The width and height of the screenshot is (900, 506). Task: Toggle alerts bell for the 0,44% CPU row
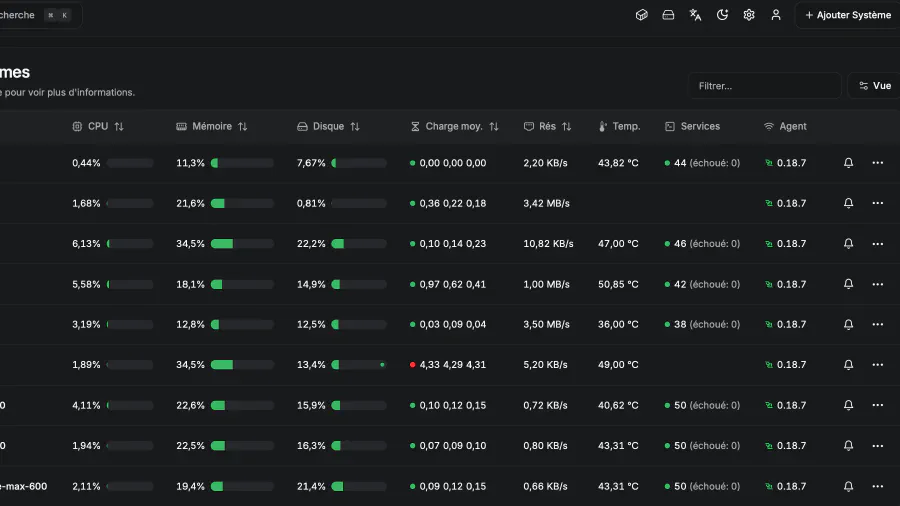coord(848,163)
